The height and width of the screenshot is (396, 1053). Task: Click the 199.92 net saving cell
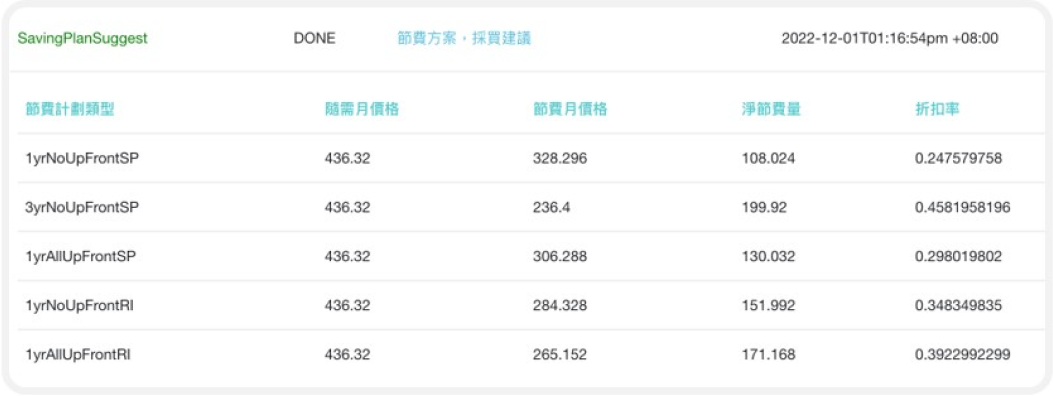764,207
